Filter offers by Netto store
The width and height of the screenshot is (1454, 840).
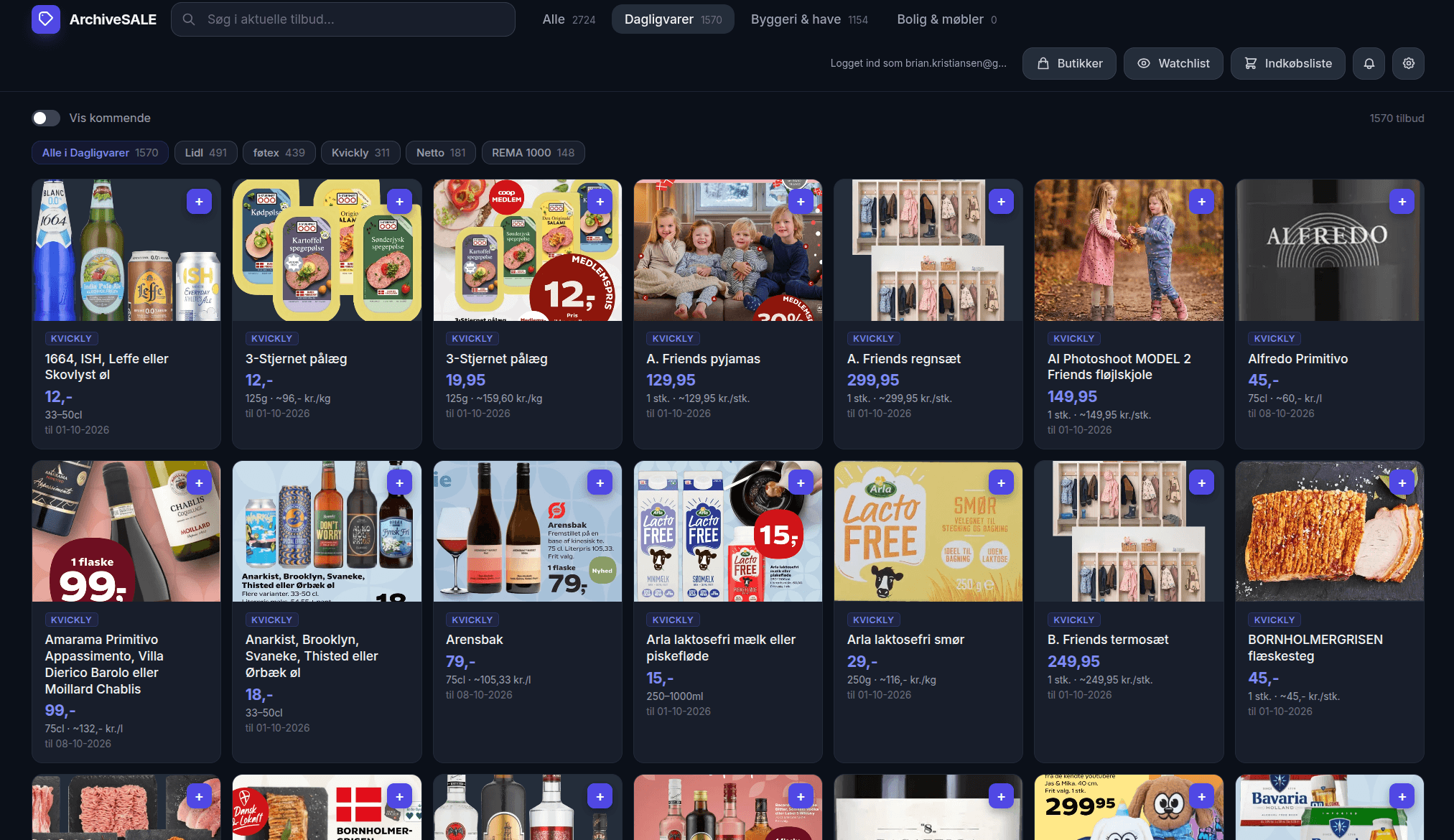point(441,153)
